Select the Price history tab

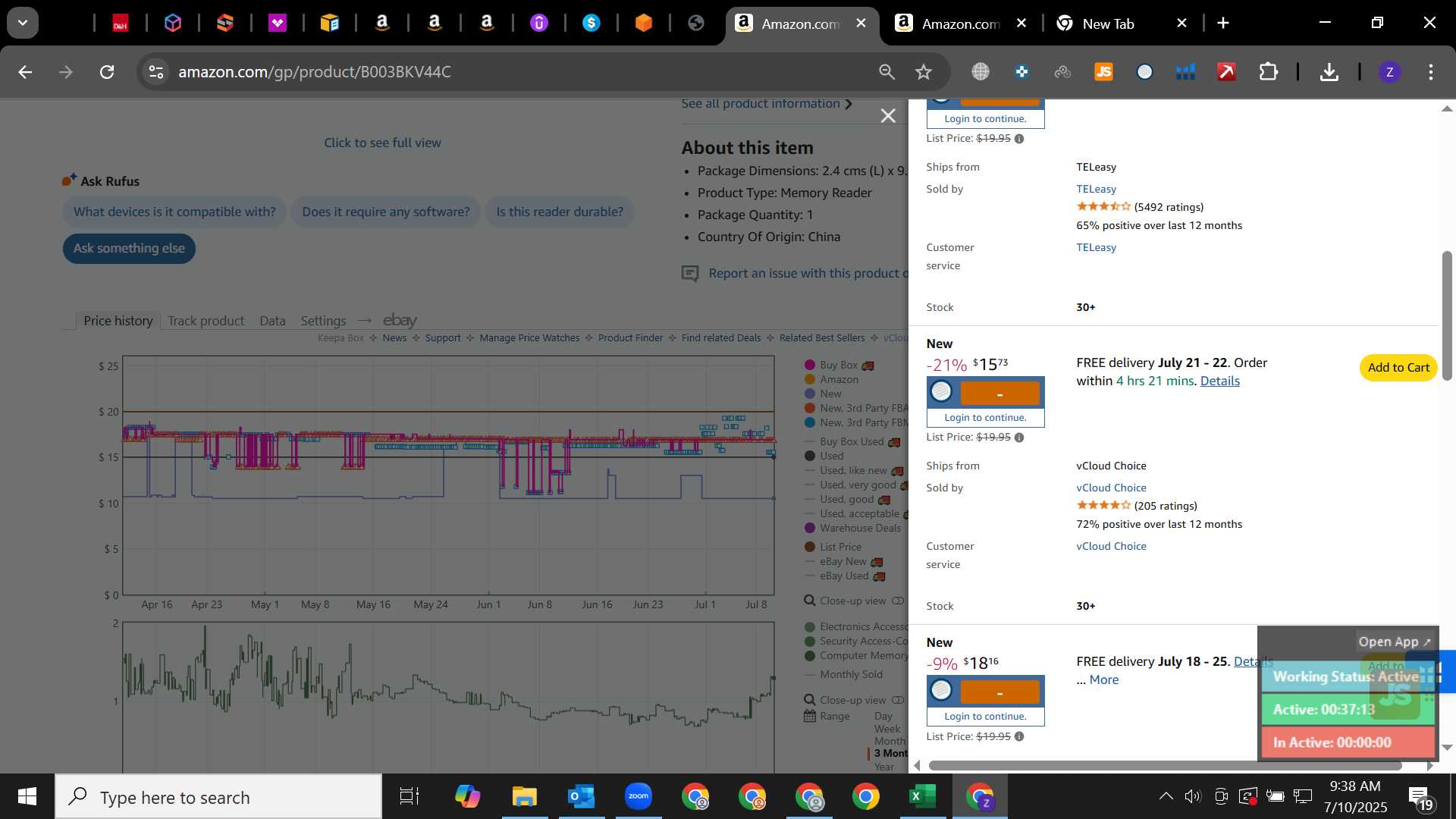[x=118, y=321]
